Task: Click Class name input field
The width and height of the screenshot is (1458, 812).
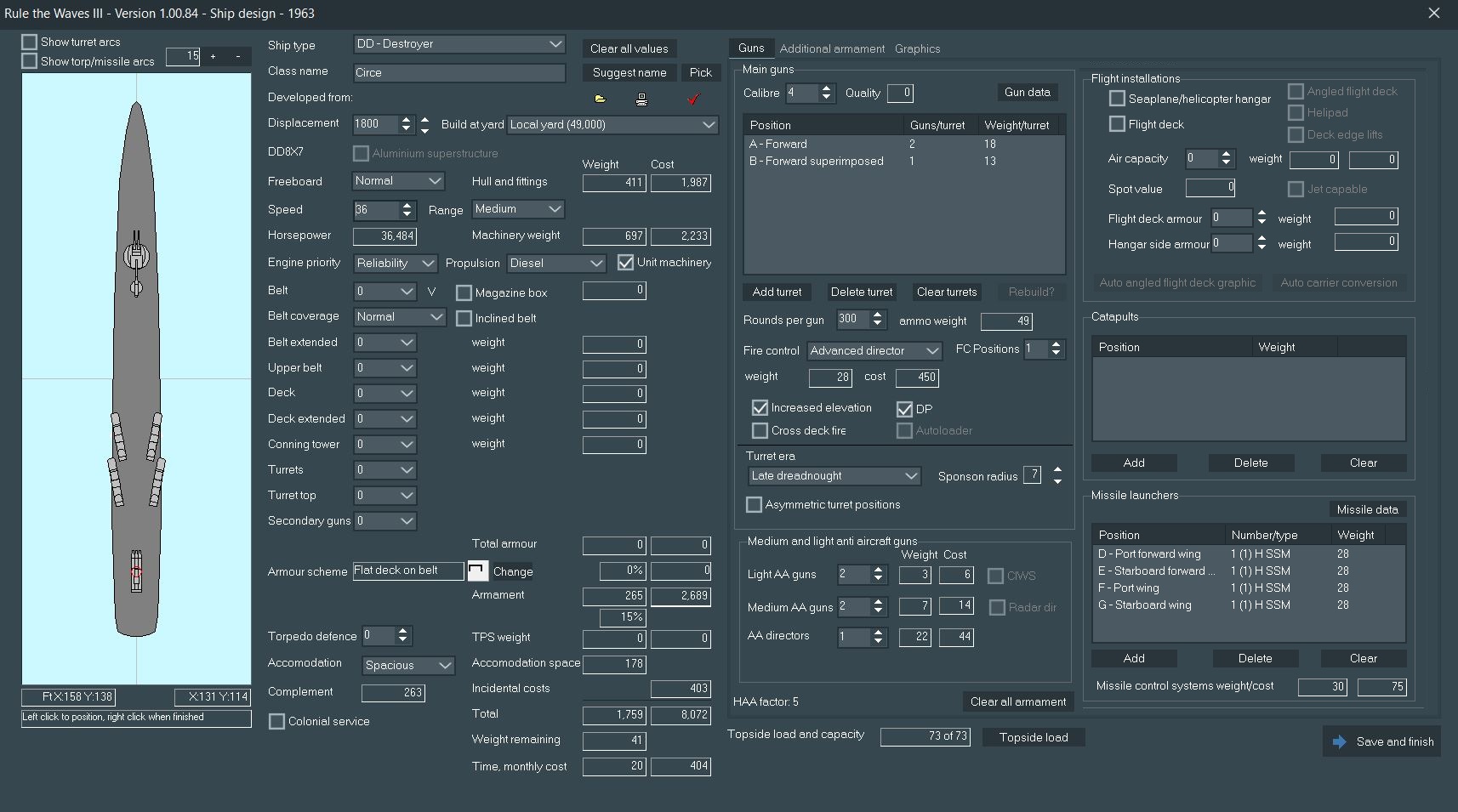Action: pyautogui.click(x=459, y=72)
